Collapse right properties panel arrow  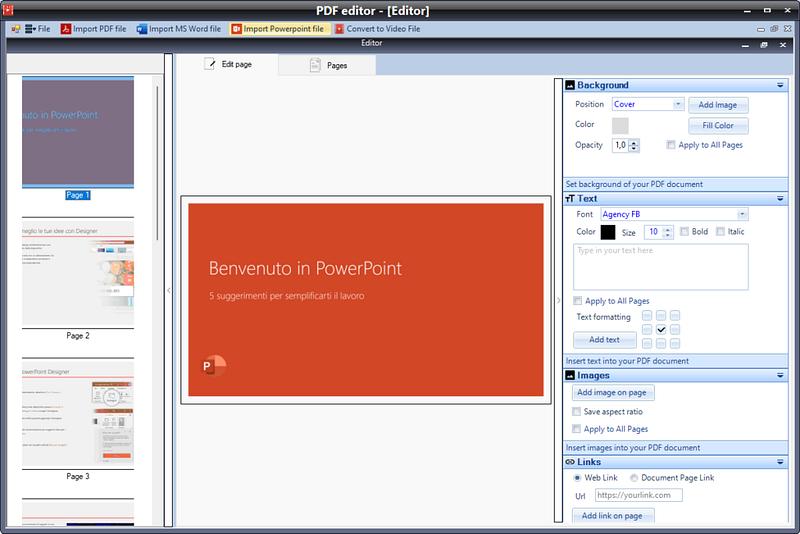pyautogui.click(x=559, y=300)
